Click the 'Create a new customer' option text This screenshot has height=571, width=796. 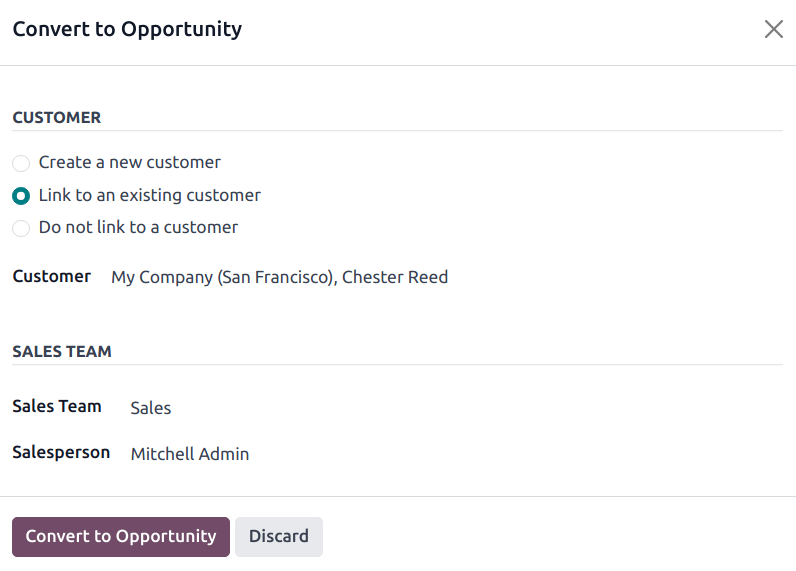point(130,162)
